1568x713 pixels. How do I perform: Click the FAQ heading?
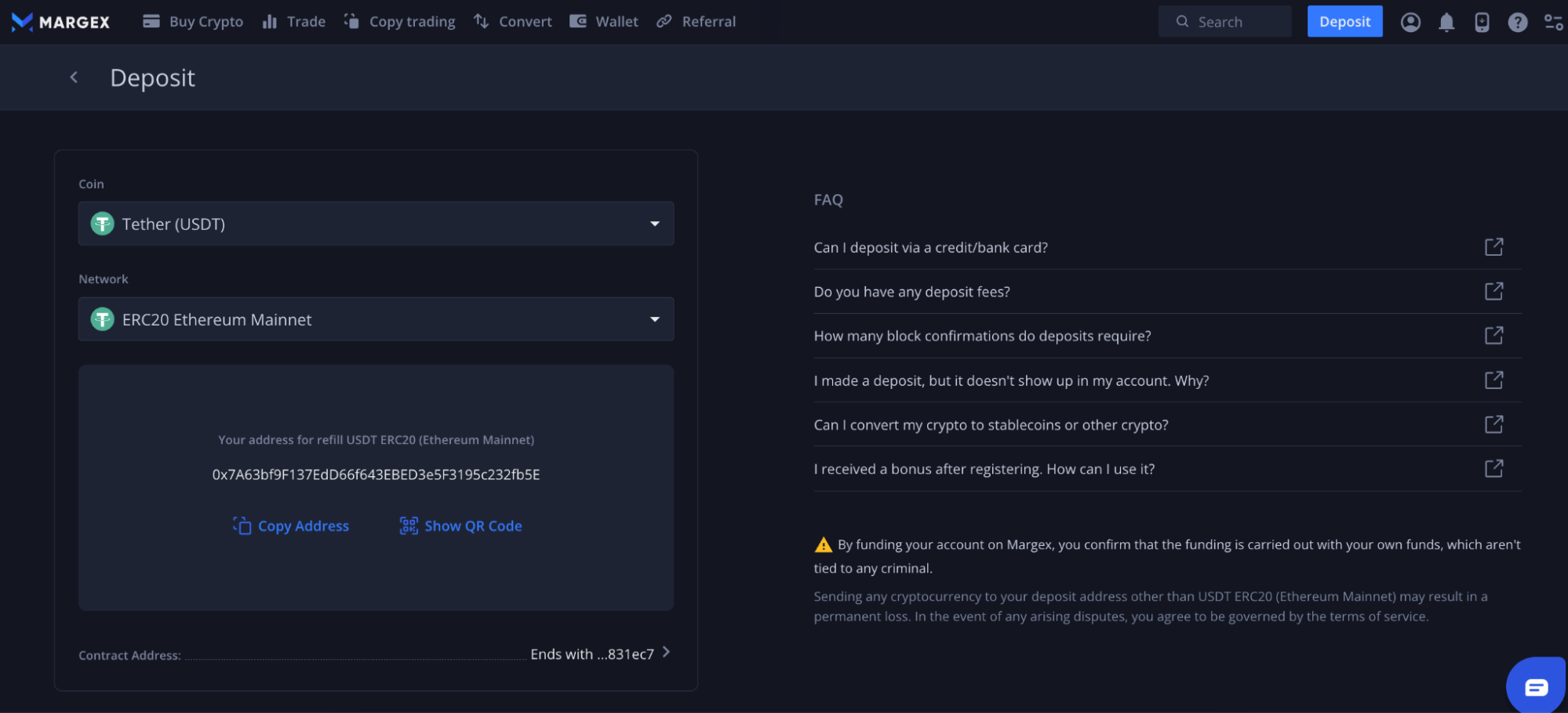tap(828, 200)
